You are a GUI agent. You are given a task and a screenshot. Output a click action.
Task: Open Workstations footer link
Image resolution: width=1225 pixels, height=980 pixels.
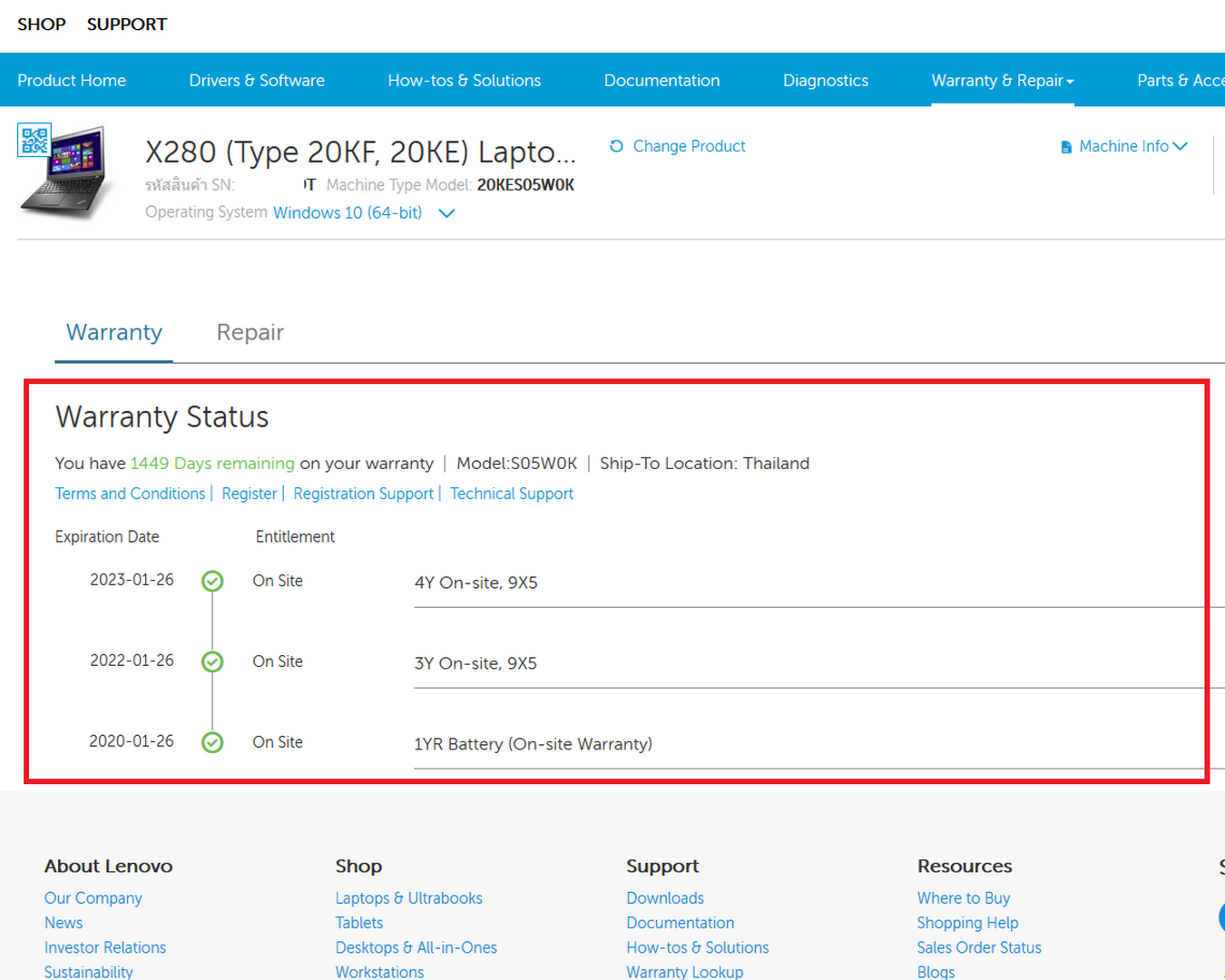click(x=379, y=972)
